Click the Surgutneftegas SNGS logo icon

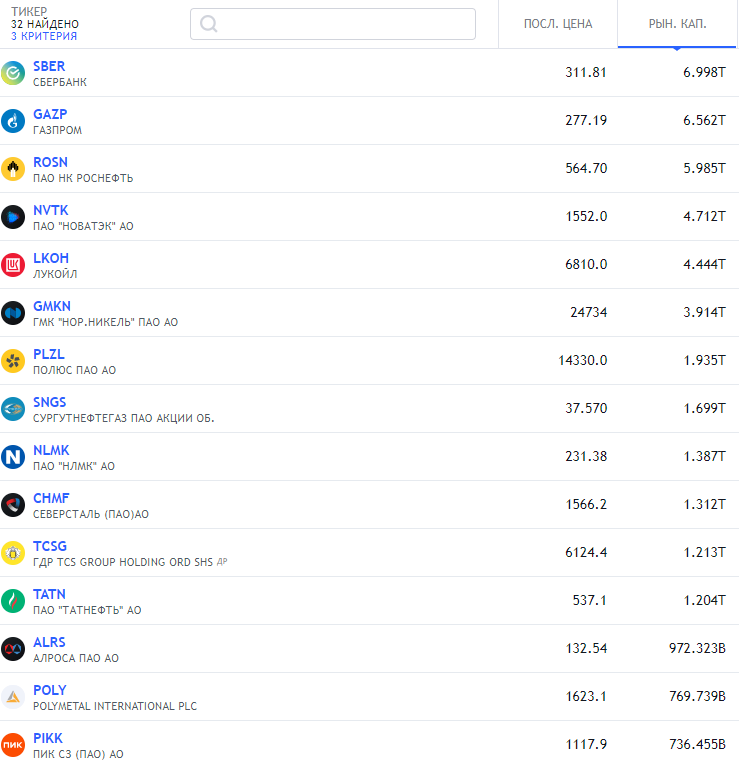pyautogui.click(x=13, y=409)
